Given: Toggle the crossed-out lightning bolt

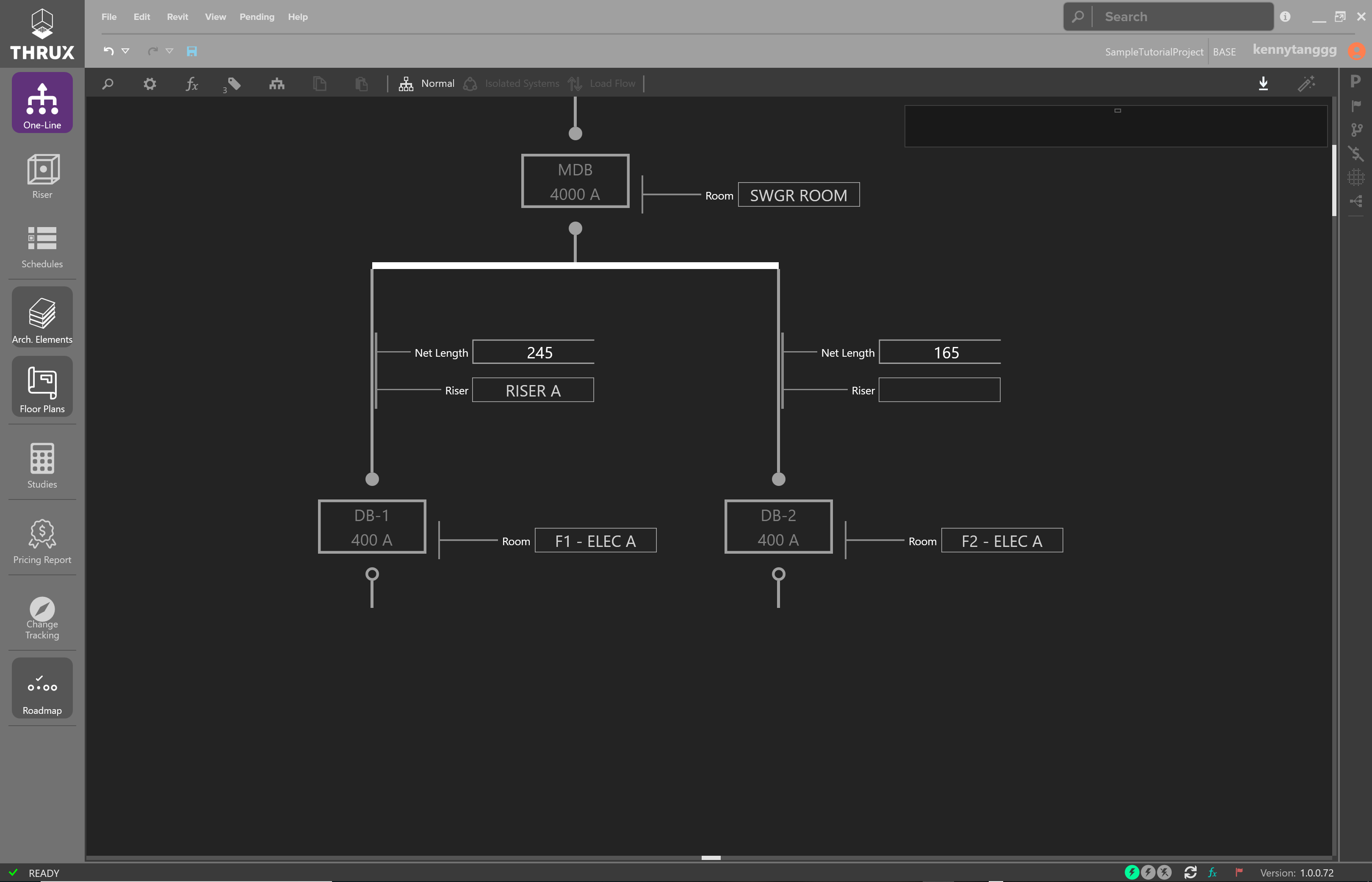Looking at the screenshot, I should coord(1164,872).
